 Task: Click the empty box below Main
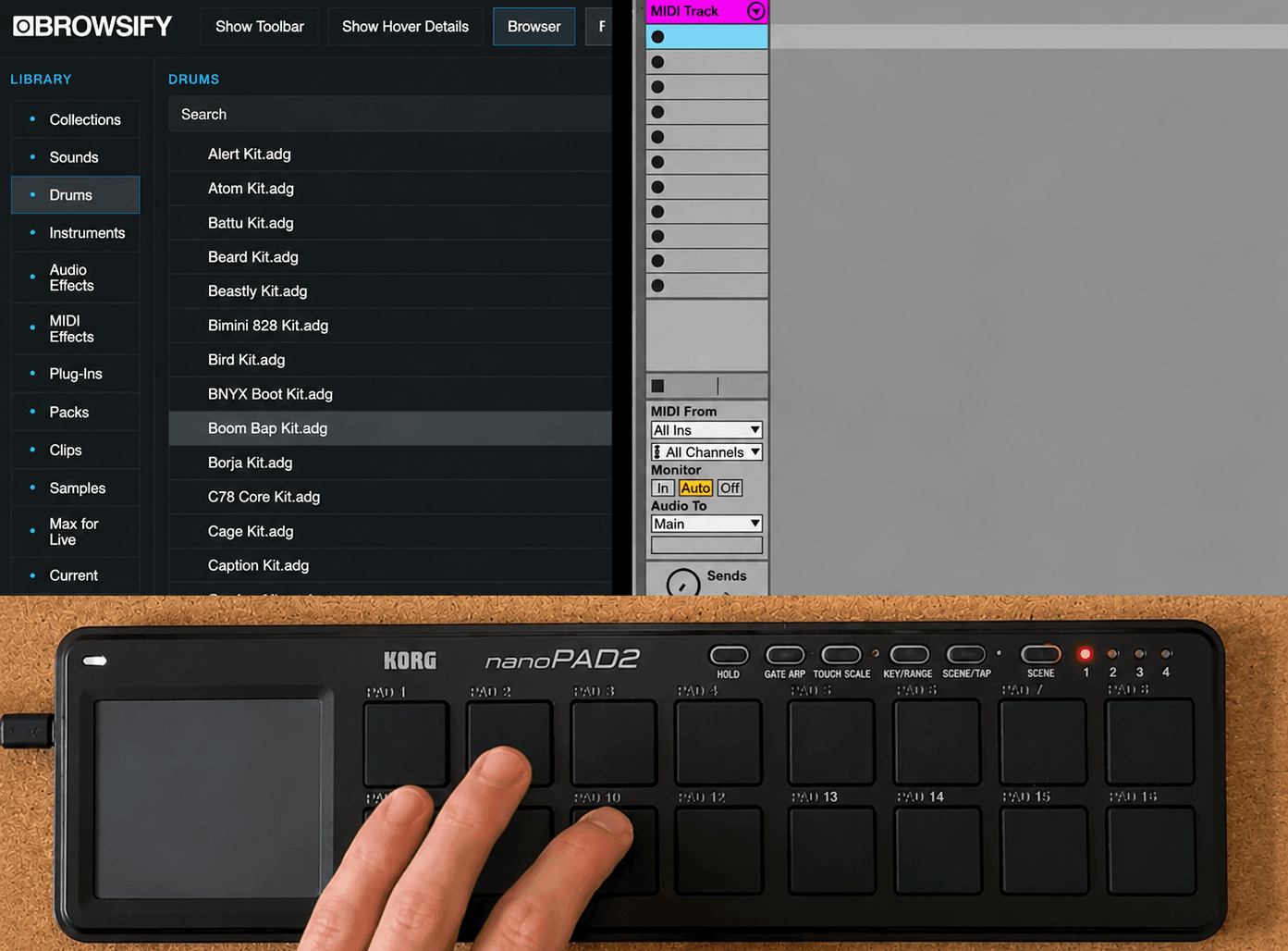706,545
